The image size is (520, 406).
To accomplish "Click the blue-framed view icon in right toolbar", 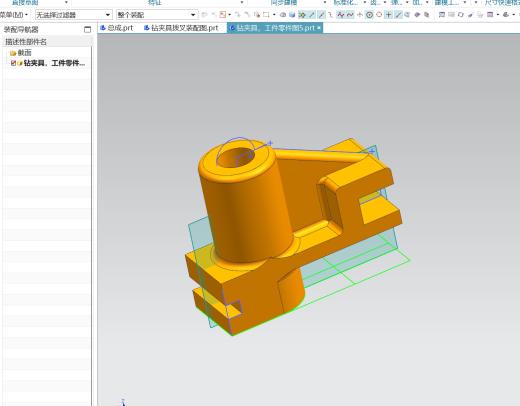I will [442, 15].
